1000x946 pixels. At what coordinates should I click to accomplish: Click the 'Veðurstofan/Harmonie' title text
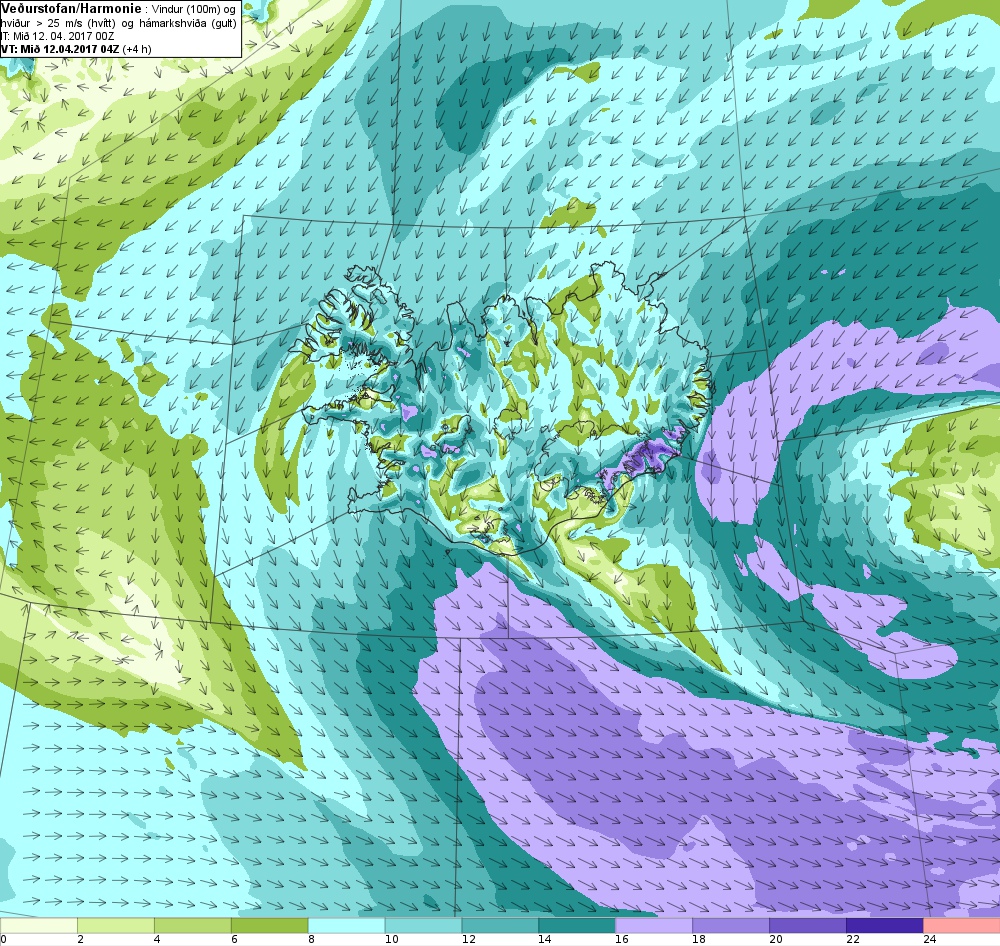71,9
